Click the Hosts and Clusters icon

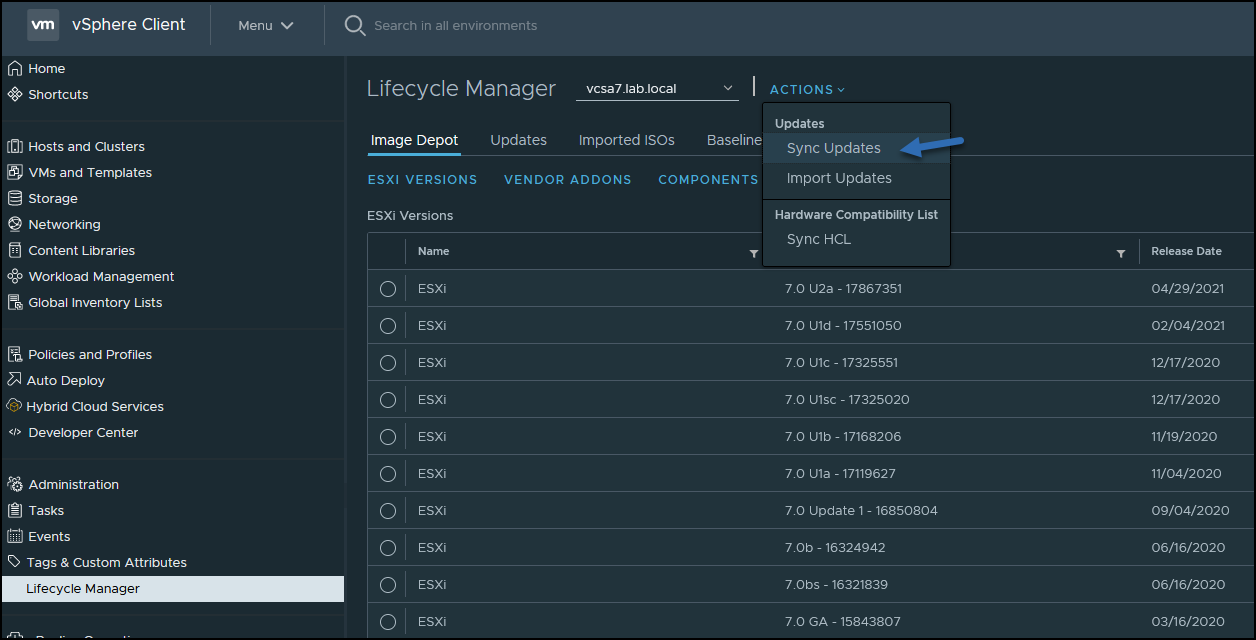click(x=15, y=146)
